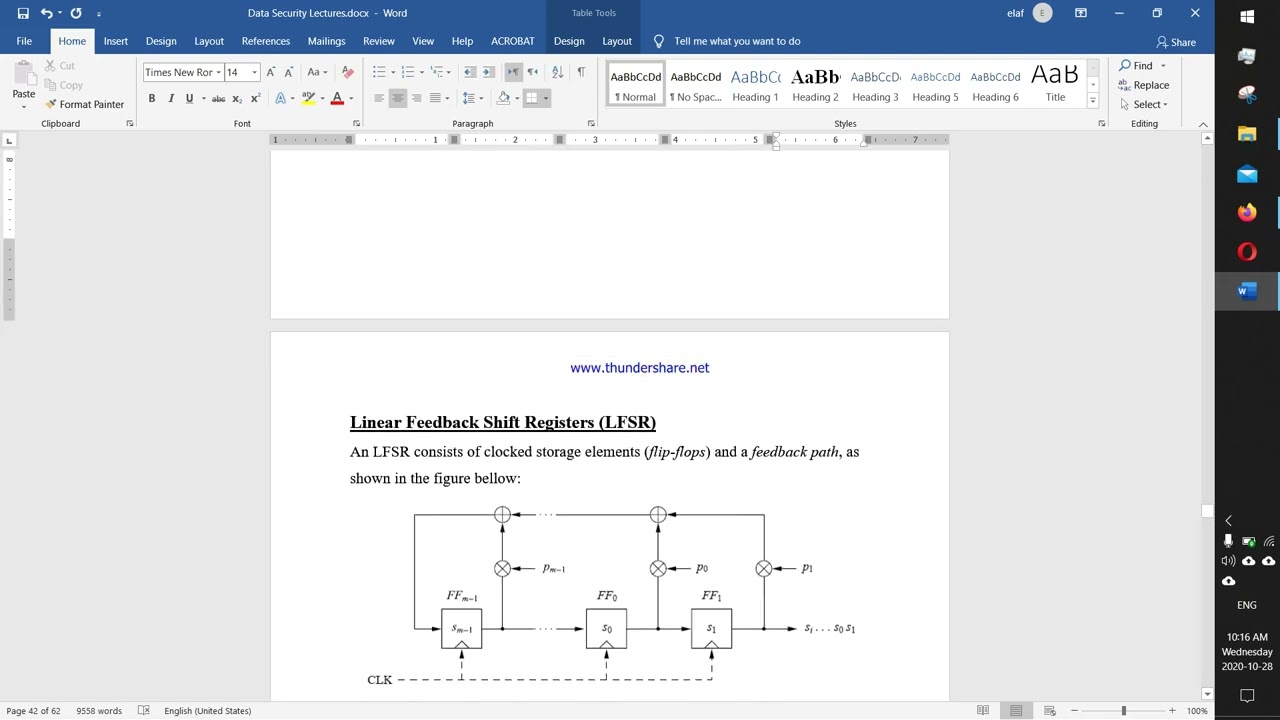1280x720 pixels.
Task: Click Replace in the Editing group
Action: [1144, 85]
